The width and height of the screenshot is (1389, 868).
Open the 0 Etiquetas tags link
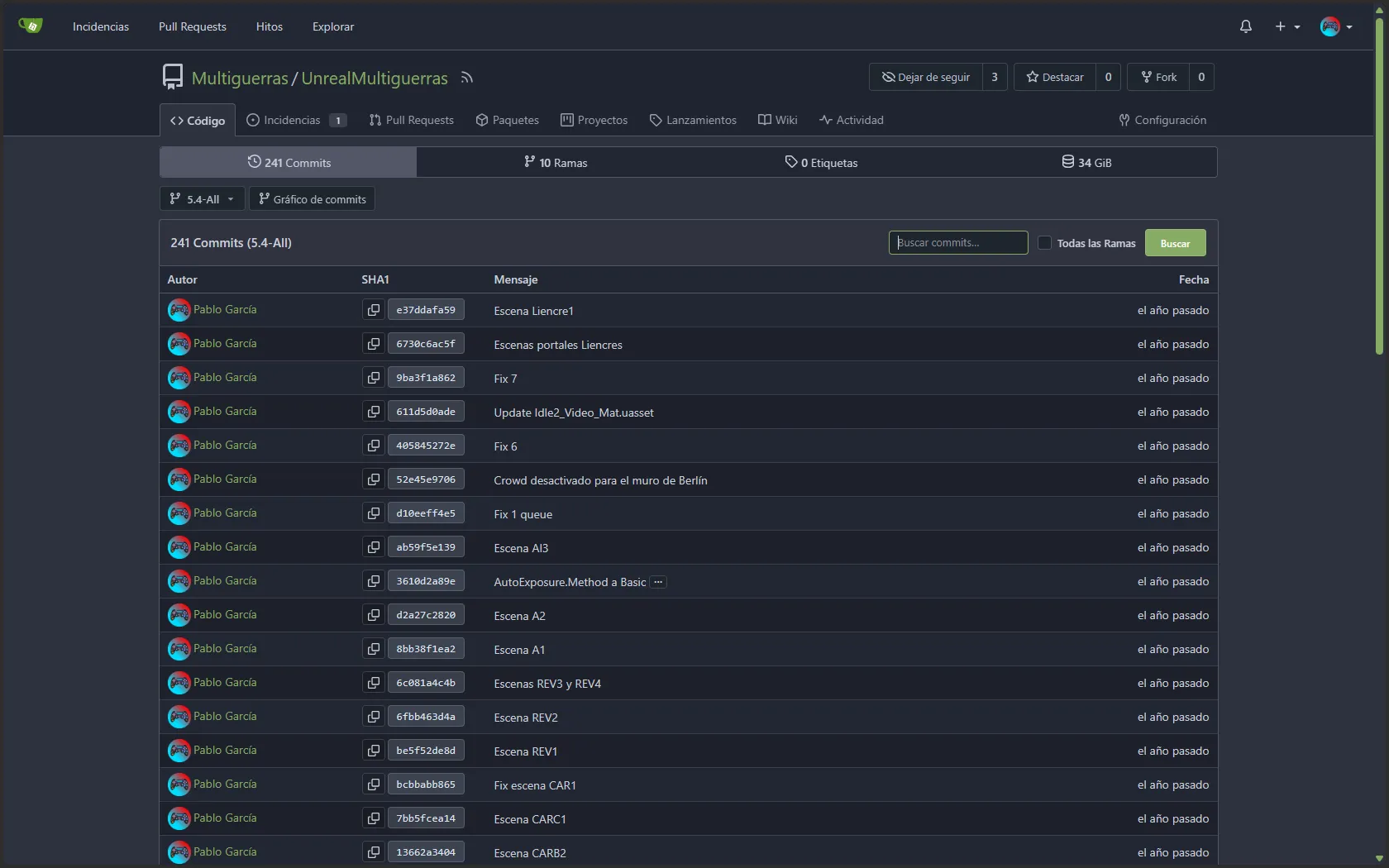821,163
